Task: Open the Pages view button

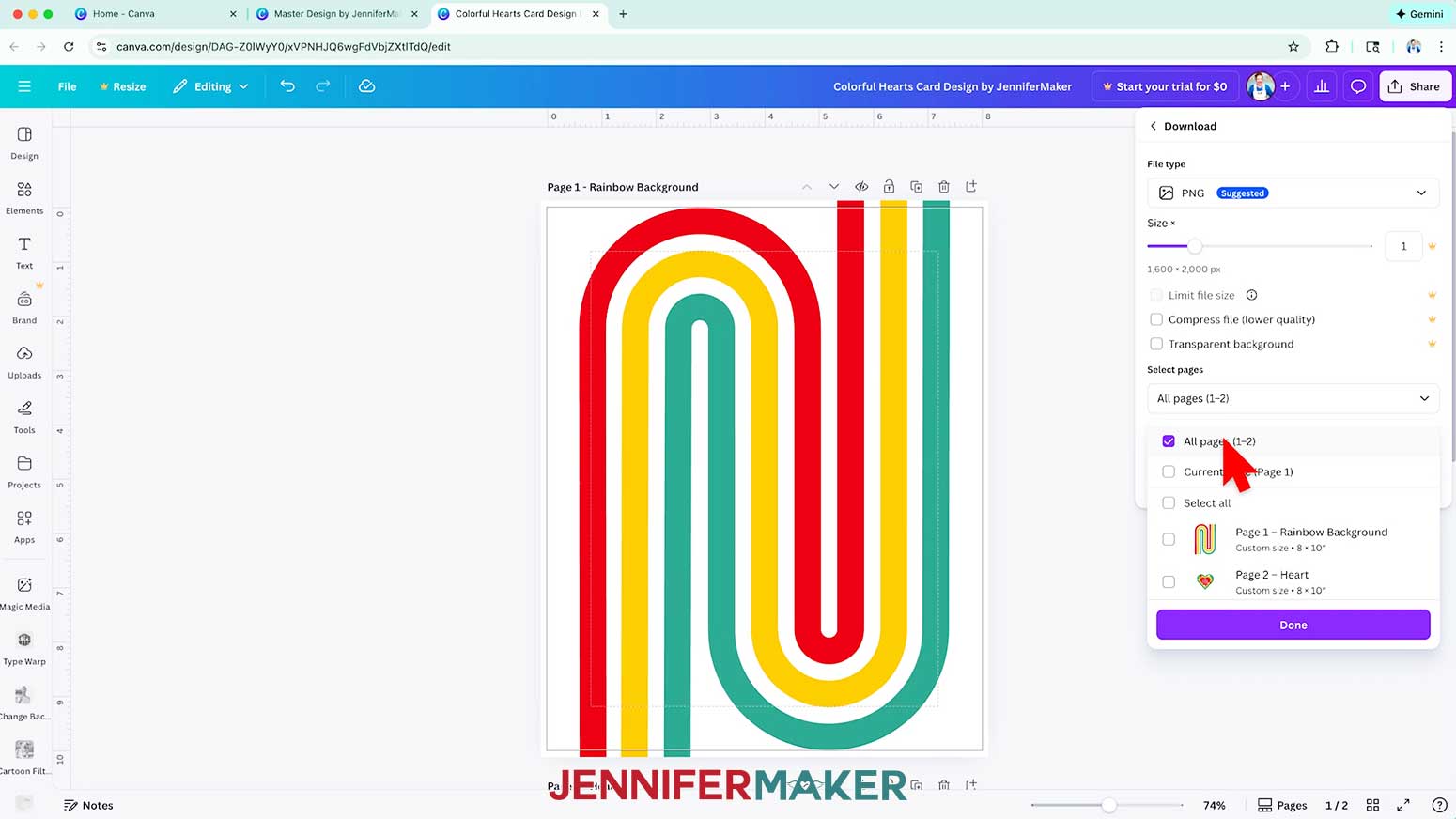Action: click(x=1282, y=805)
